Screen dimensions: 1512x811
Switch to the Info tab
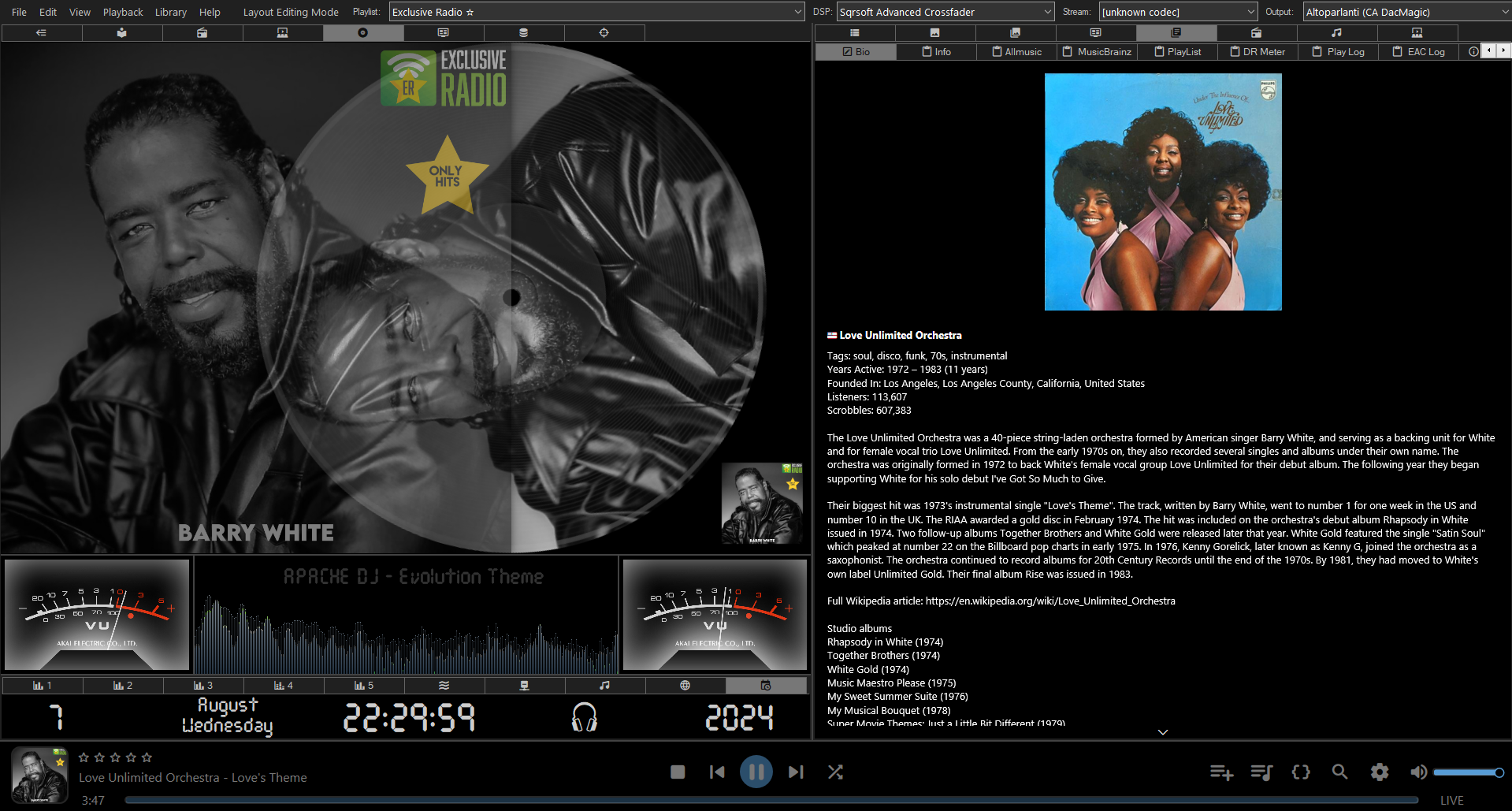(x=936, y=52)
